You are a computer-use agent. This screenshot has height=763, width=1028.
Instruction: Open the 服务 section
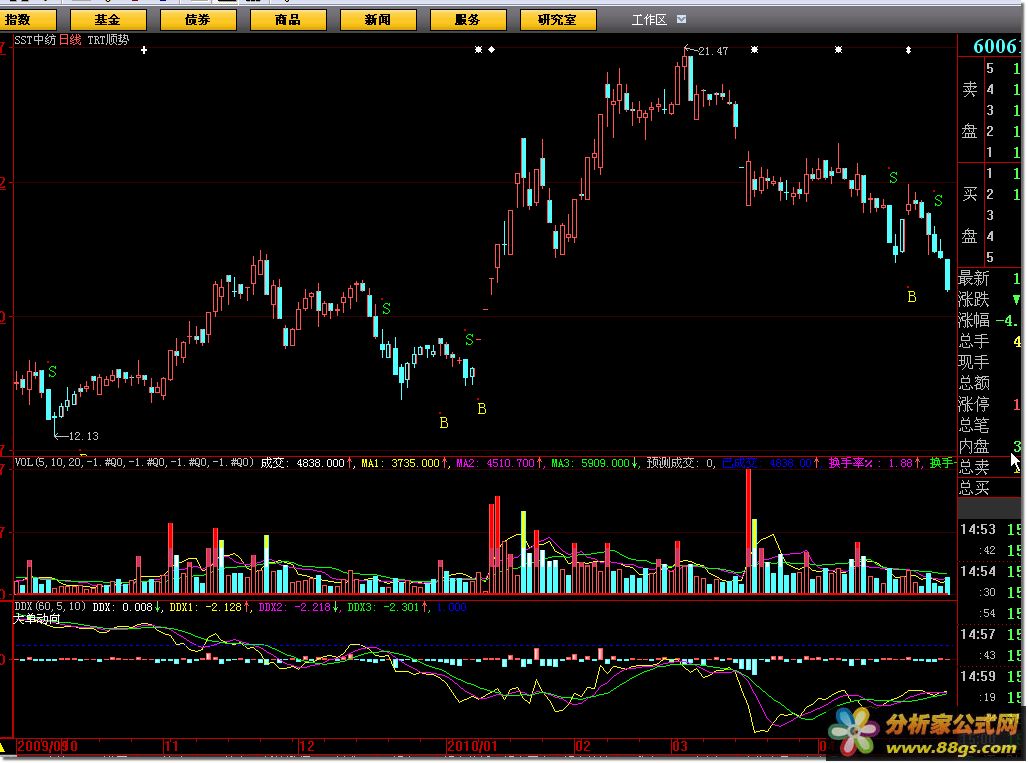467,19
